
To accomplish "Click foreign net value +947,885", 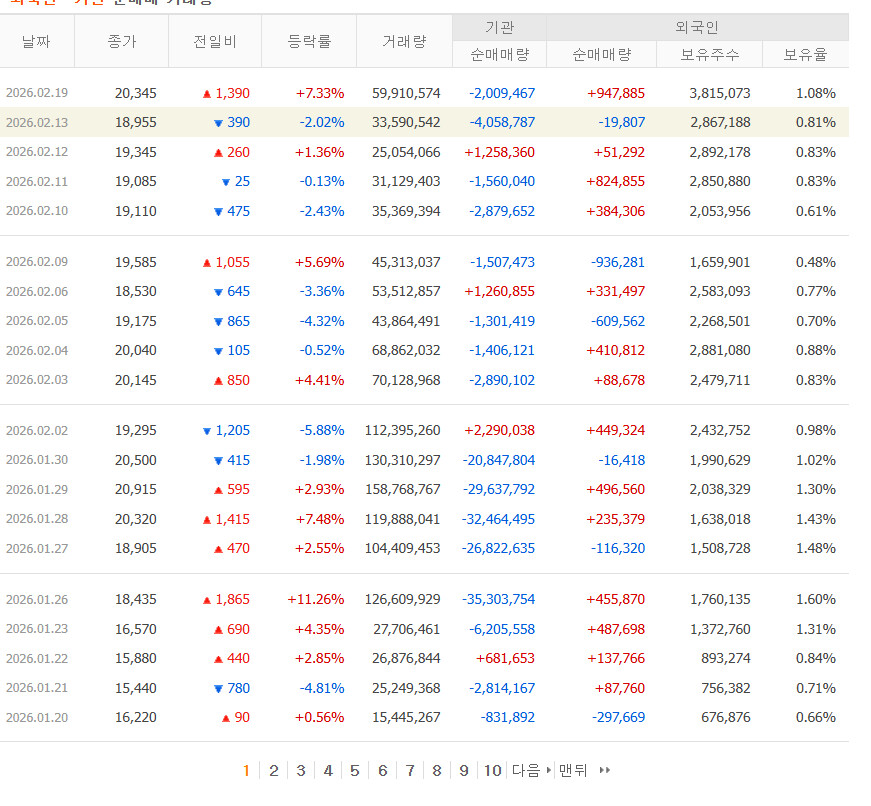I will [x=616, y=93].
